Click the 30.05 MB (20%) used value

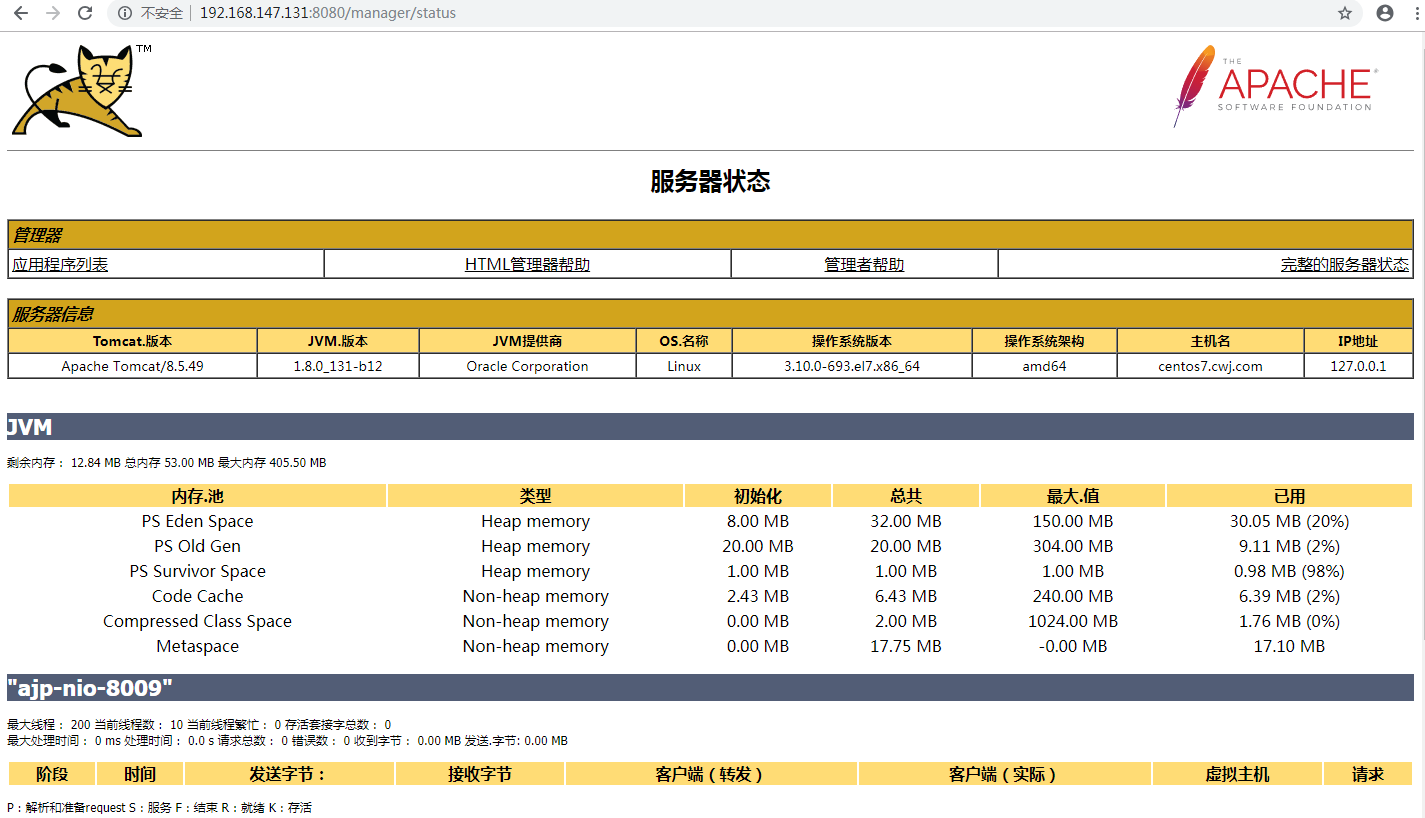click(x=1289, y=521)
